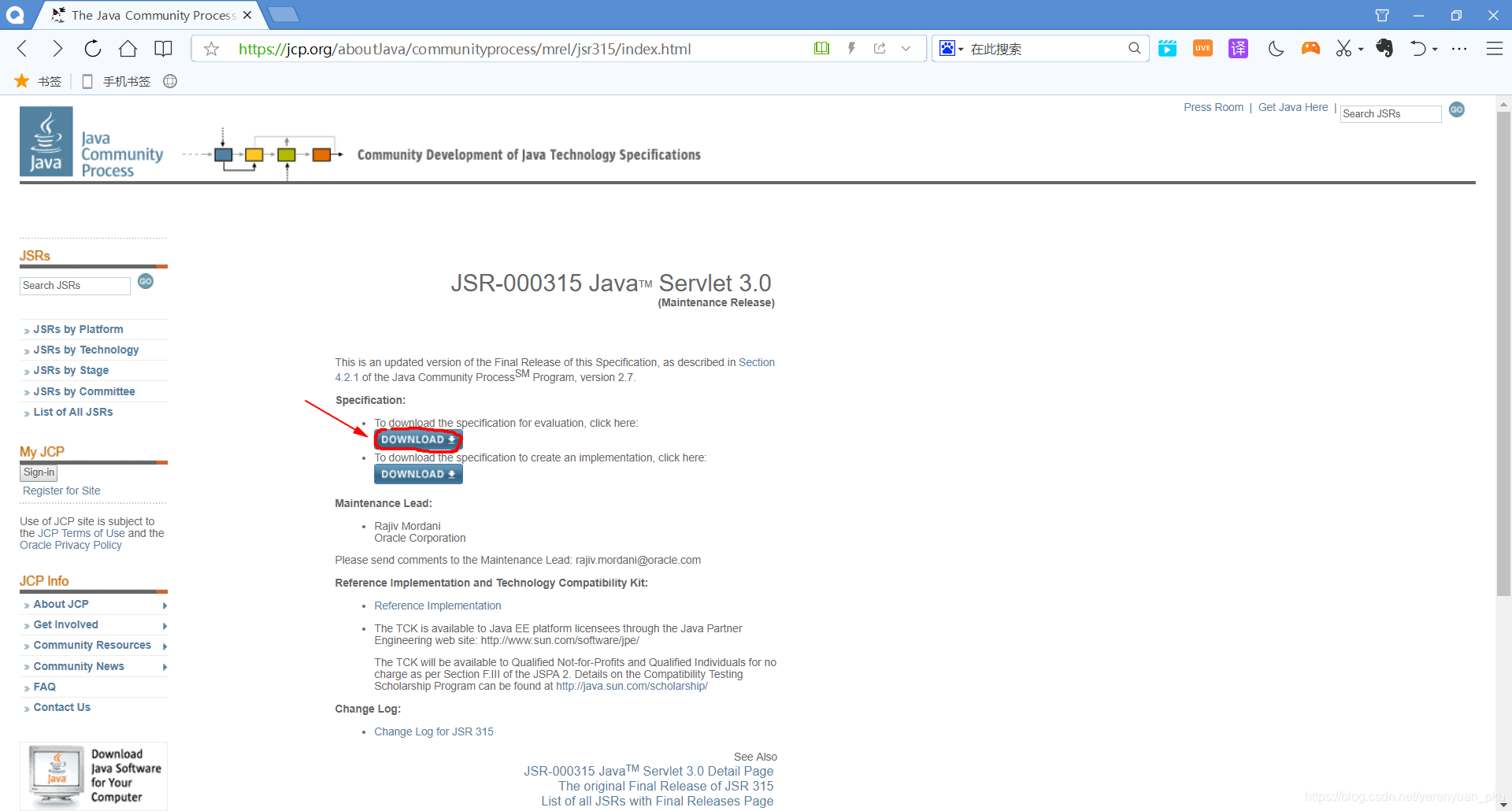The width and height of the screenshot is (1512, 811).
Task: Click the vertical page scrollbar thumb
Action: click(1503, 354)
